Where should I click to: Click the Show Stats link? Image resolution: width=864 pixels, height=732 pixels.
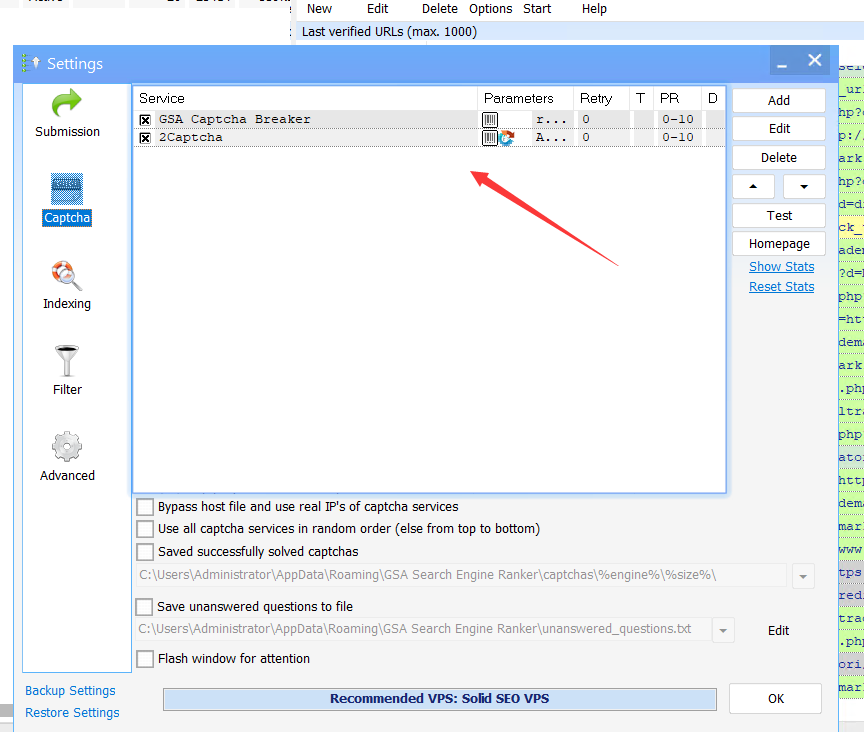781,266
